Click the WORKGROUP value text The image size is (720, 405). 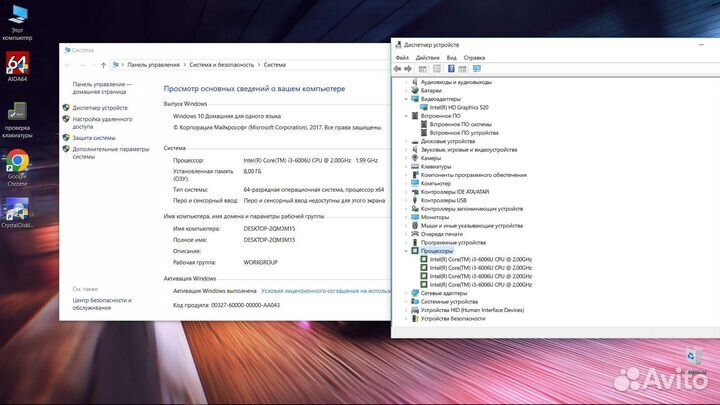tap(260, 263)
